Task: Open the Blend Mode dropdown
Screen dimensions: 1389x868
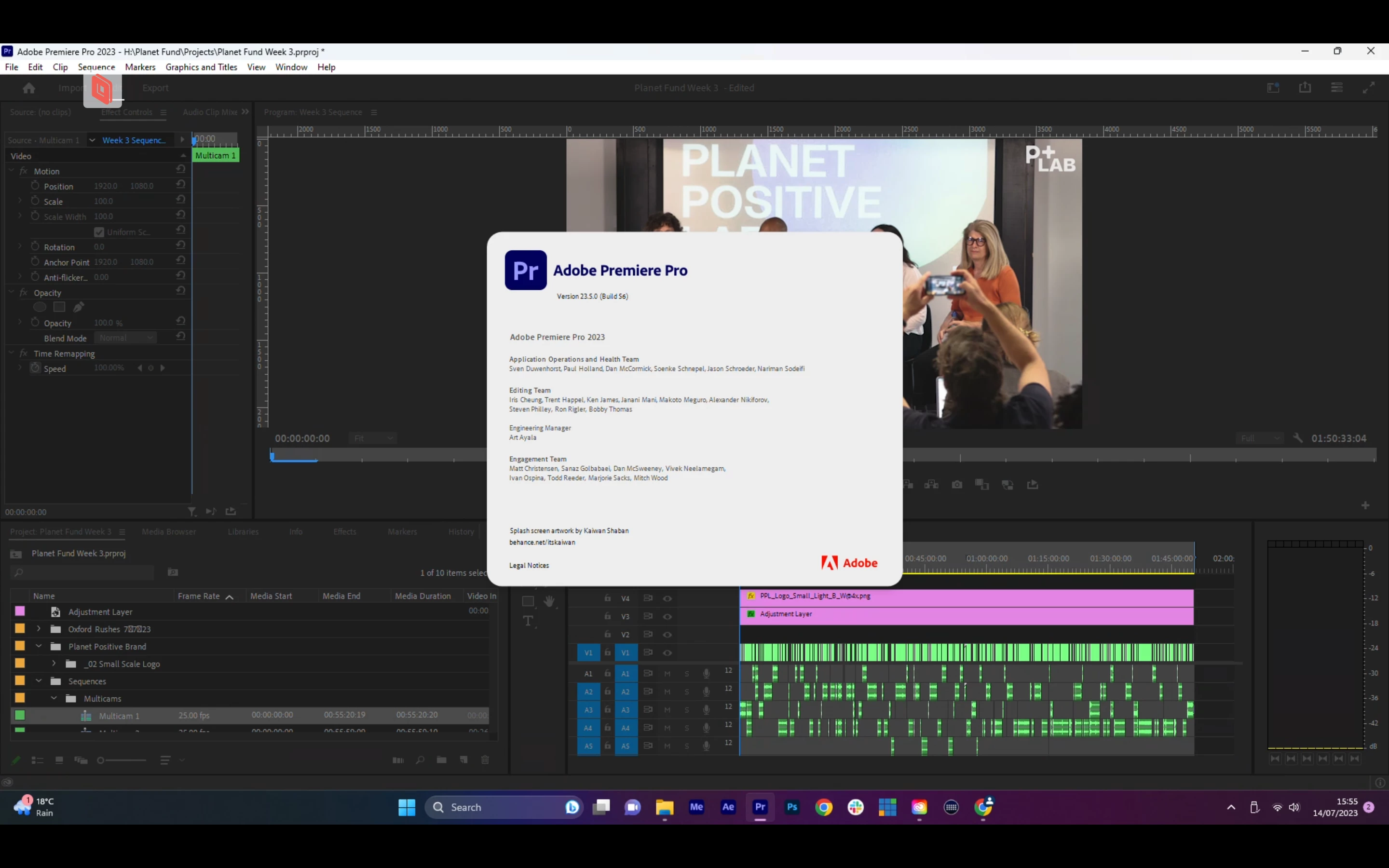Action: click(x=126, y=338)
